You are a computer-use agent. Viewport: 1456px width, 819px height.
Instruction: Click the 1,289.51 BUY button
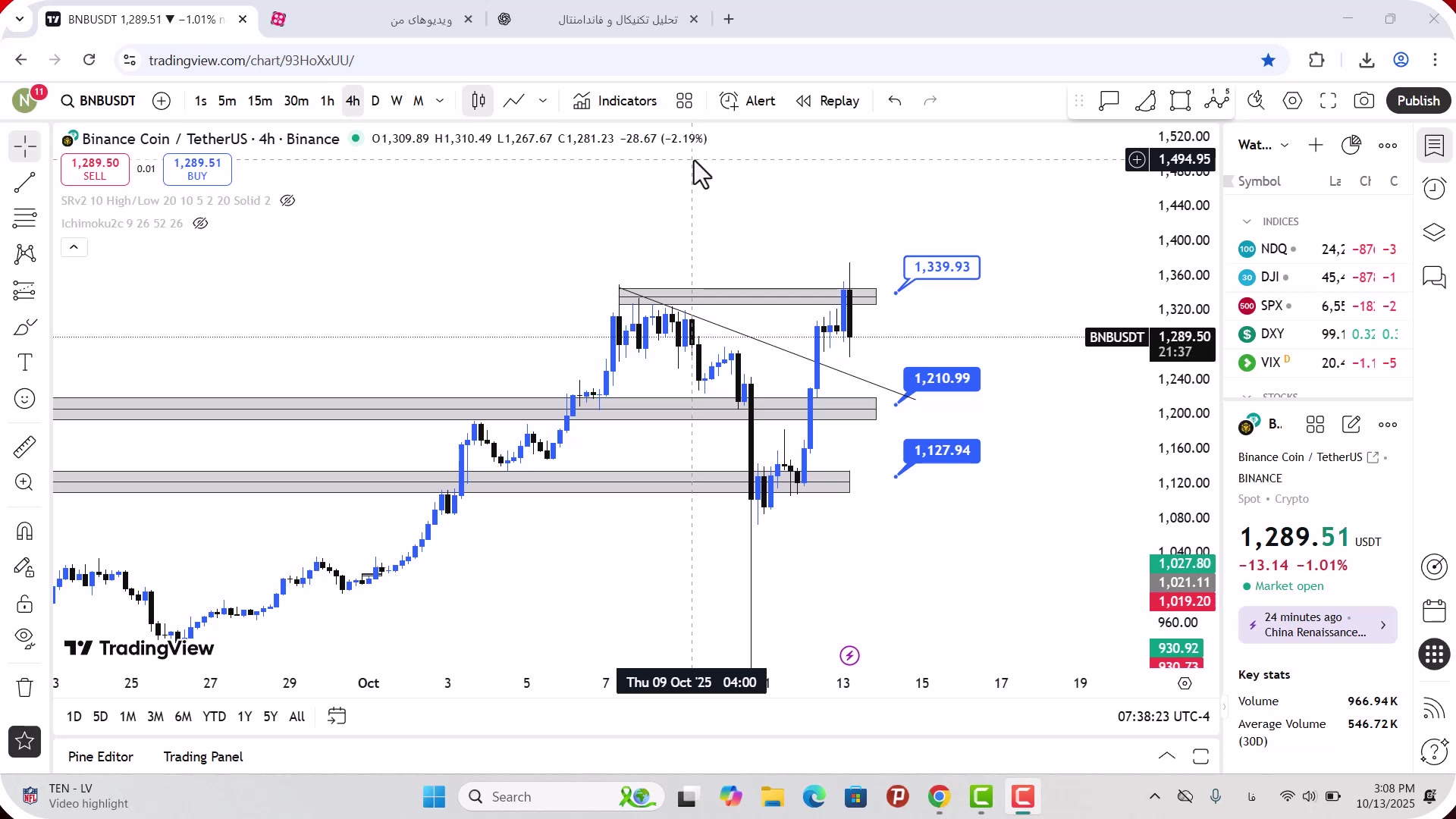tap(197, 169)
